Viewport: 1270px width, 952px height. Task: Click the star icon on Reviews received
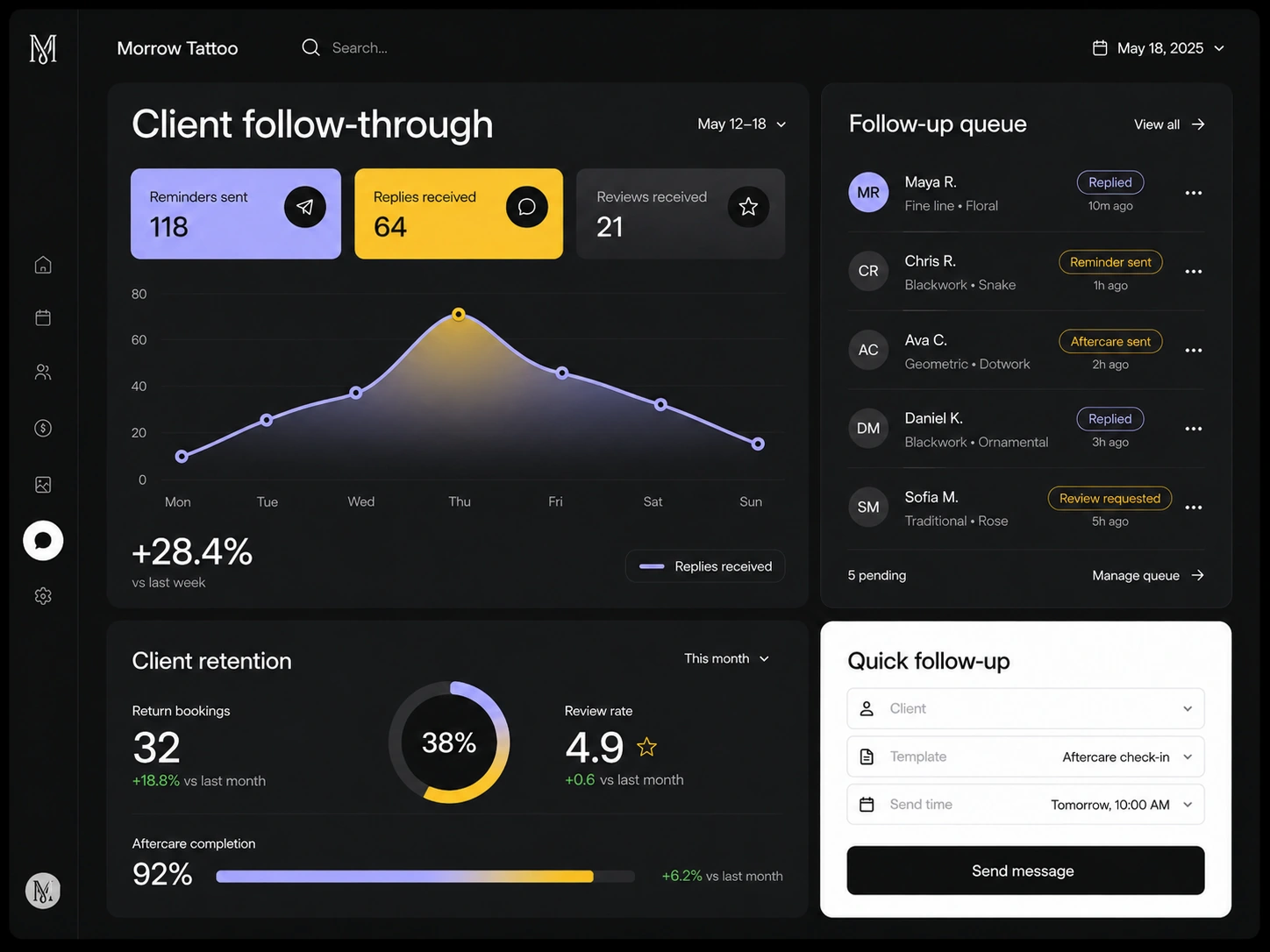(x=748, y=207)
